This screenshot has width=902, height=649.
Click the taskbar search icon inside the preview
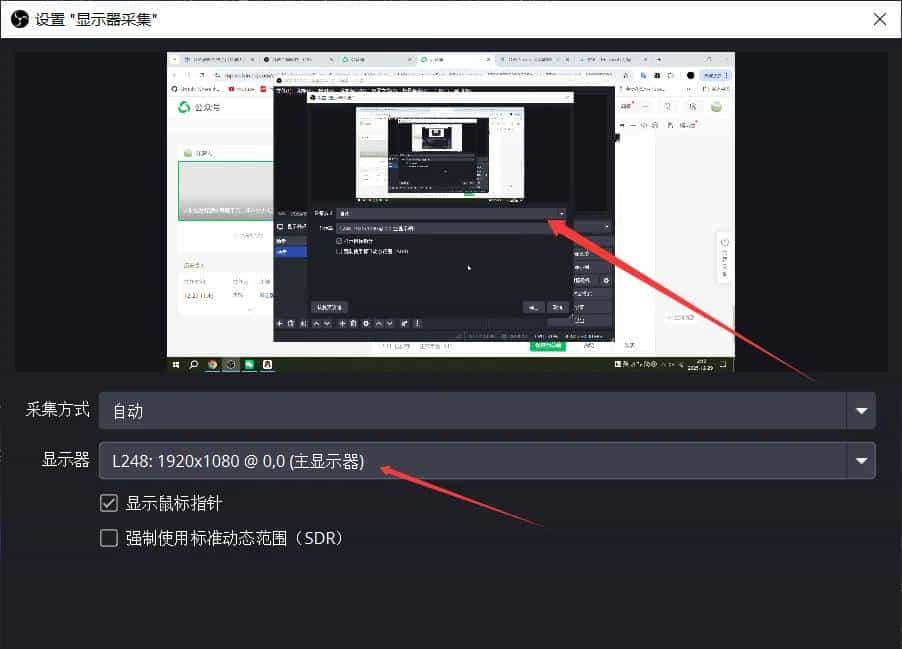point(194,364)
